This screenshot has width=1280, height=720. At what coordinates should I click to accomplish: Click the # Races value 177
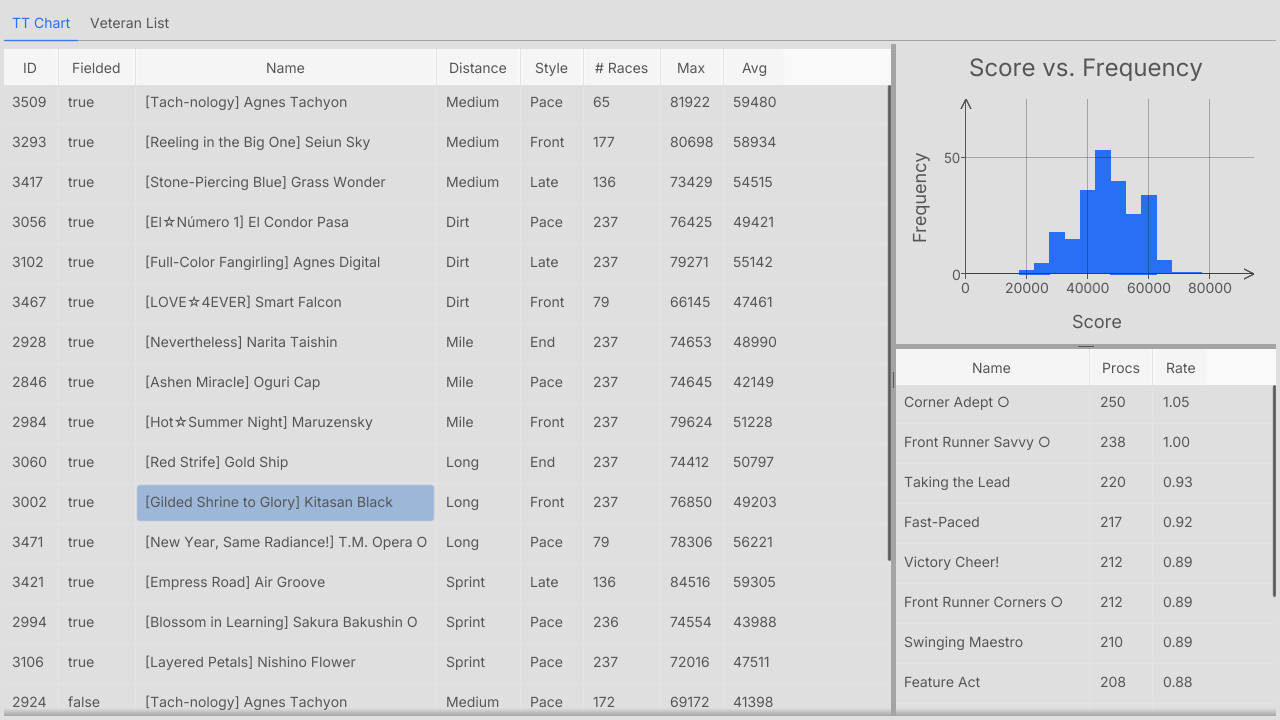pyautogui.click(x=604, y=142)
